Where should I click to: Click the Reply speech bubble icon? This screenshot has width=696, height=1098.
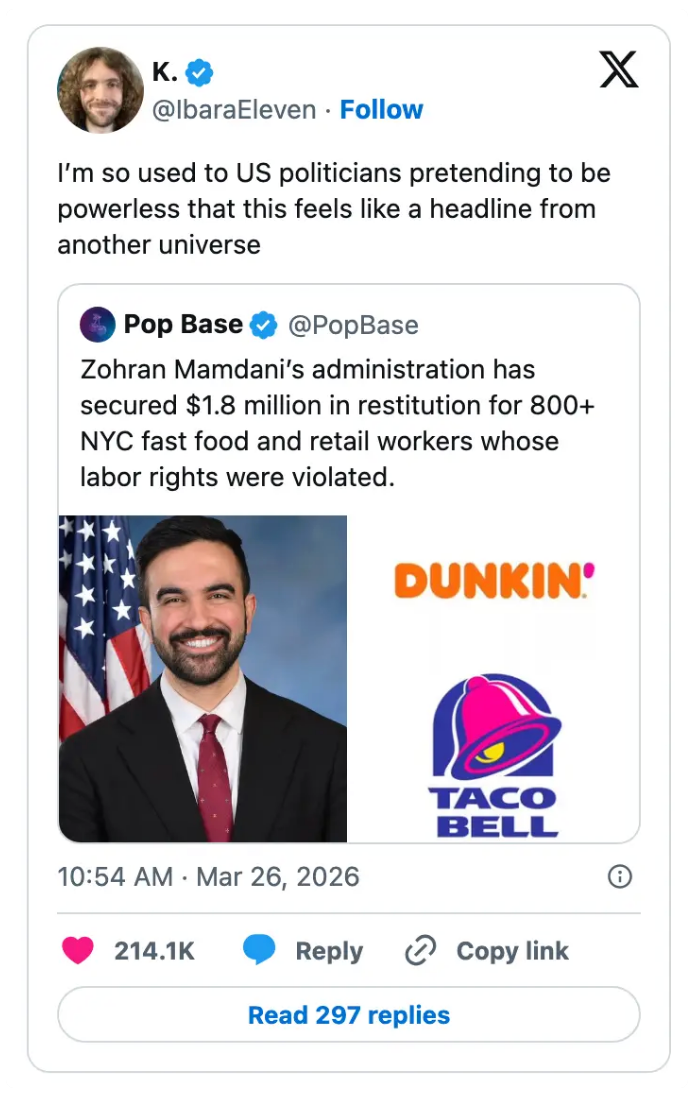pos(260,950)
